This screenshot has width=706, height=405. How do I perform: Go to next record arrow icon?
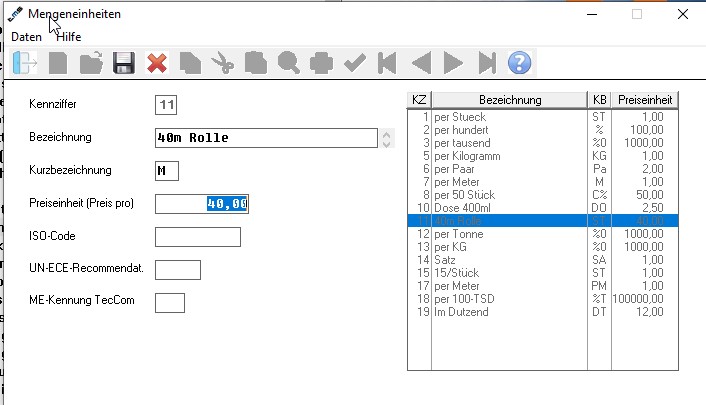453,63
